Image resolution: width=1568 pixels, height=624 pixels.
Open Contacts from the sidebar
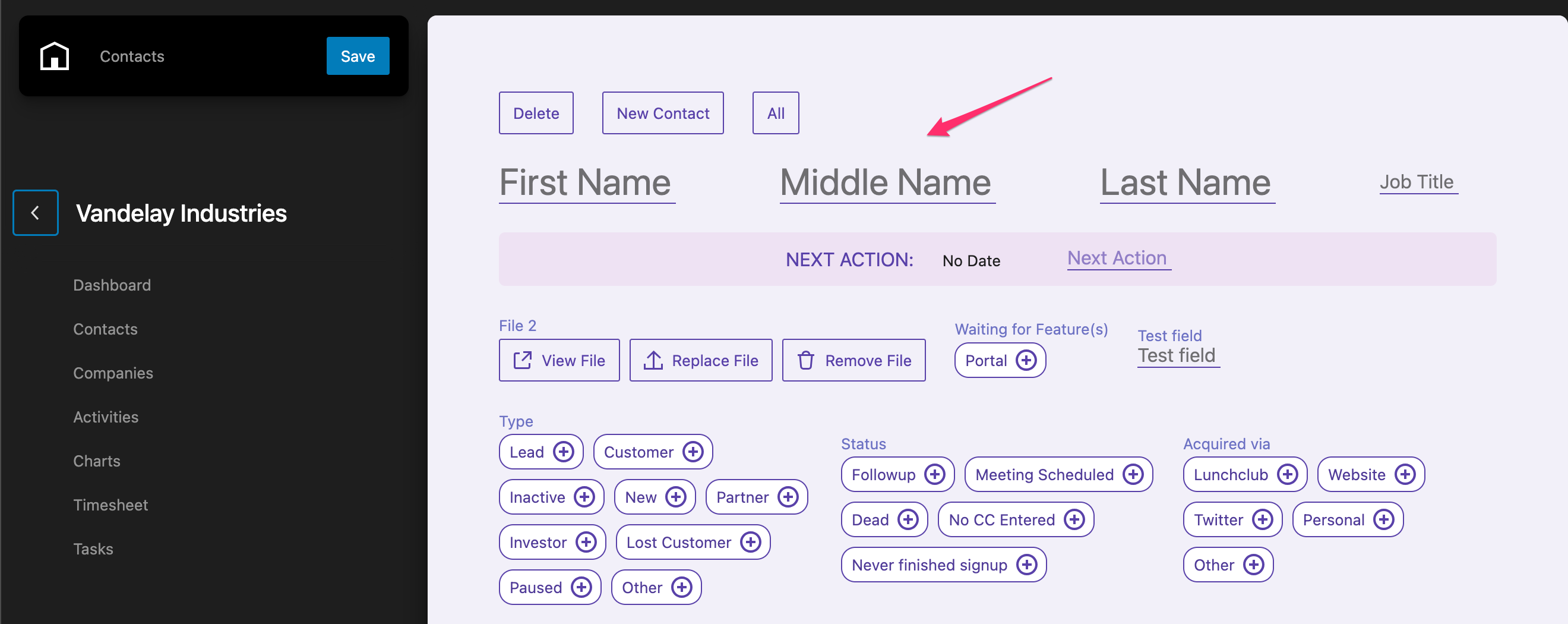click(x=105, y=329)
